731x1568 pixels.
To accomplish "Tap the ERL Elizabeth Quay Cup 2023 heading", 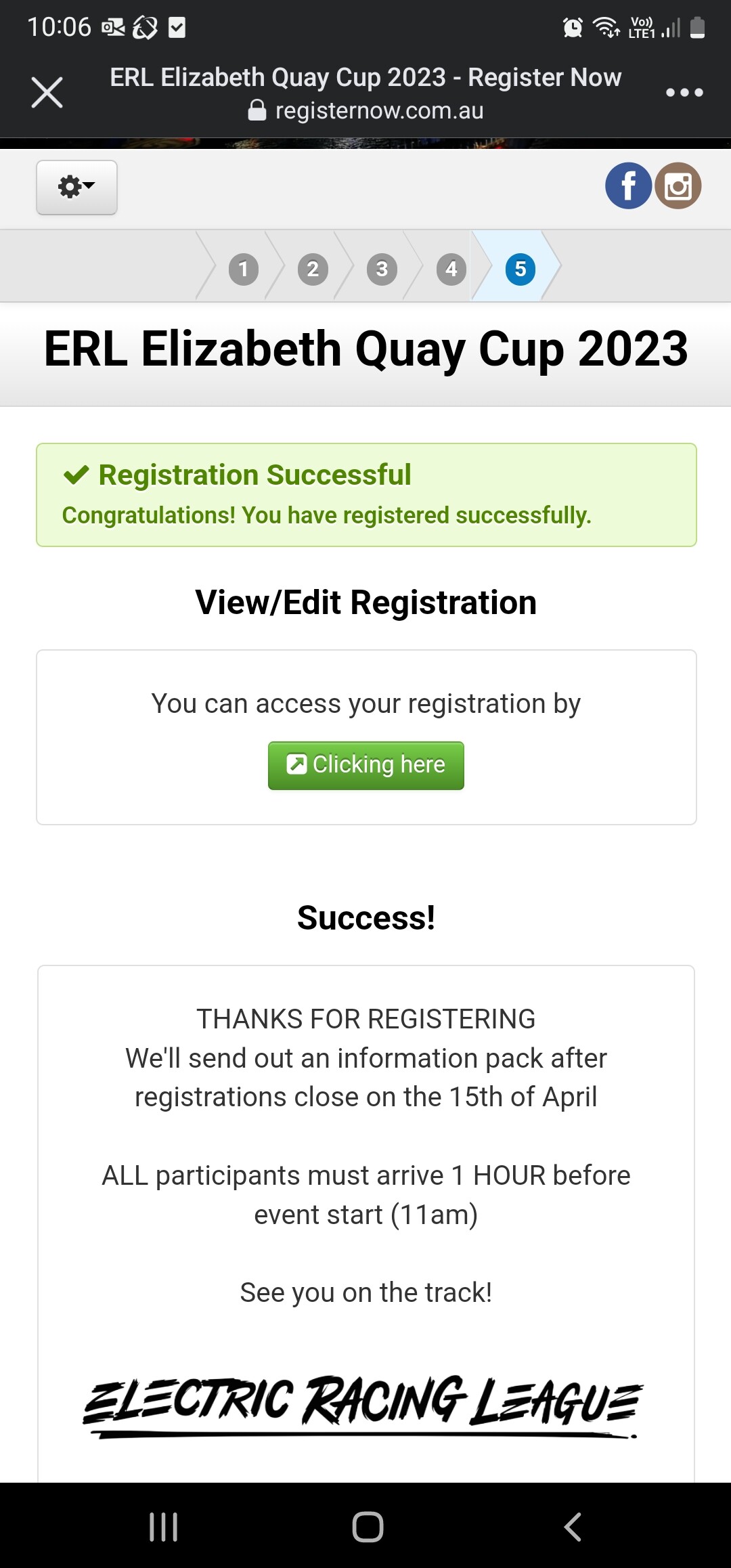I will 366,349.
